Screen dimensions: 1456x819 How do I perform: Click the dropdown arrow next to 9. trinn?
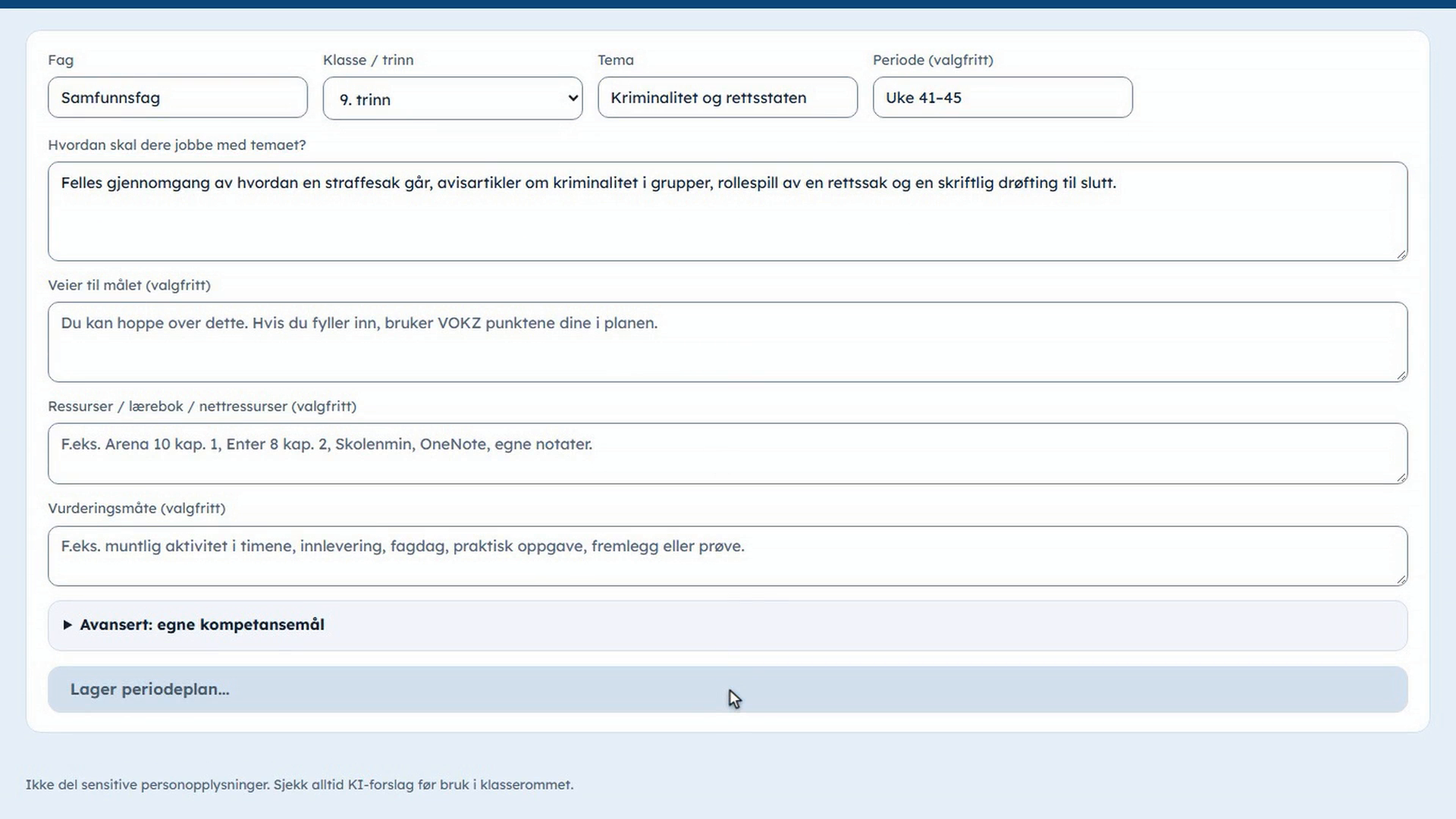click(x=573, y=99)
